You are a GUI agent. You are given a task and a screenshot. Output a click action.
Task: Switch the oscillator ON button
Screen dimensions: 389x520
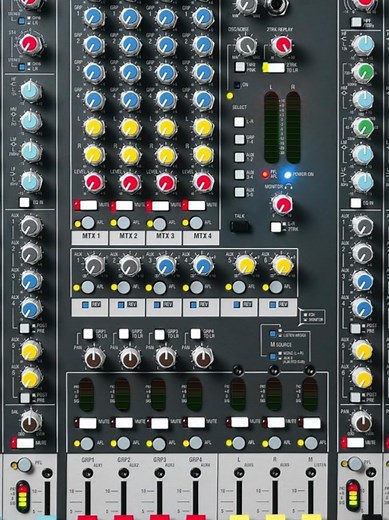pyautogui.click(x=237, y=85)
